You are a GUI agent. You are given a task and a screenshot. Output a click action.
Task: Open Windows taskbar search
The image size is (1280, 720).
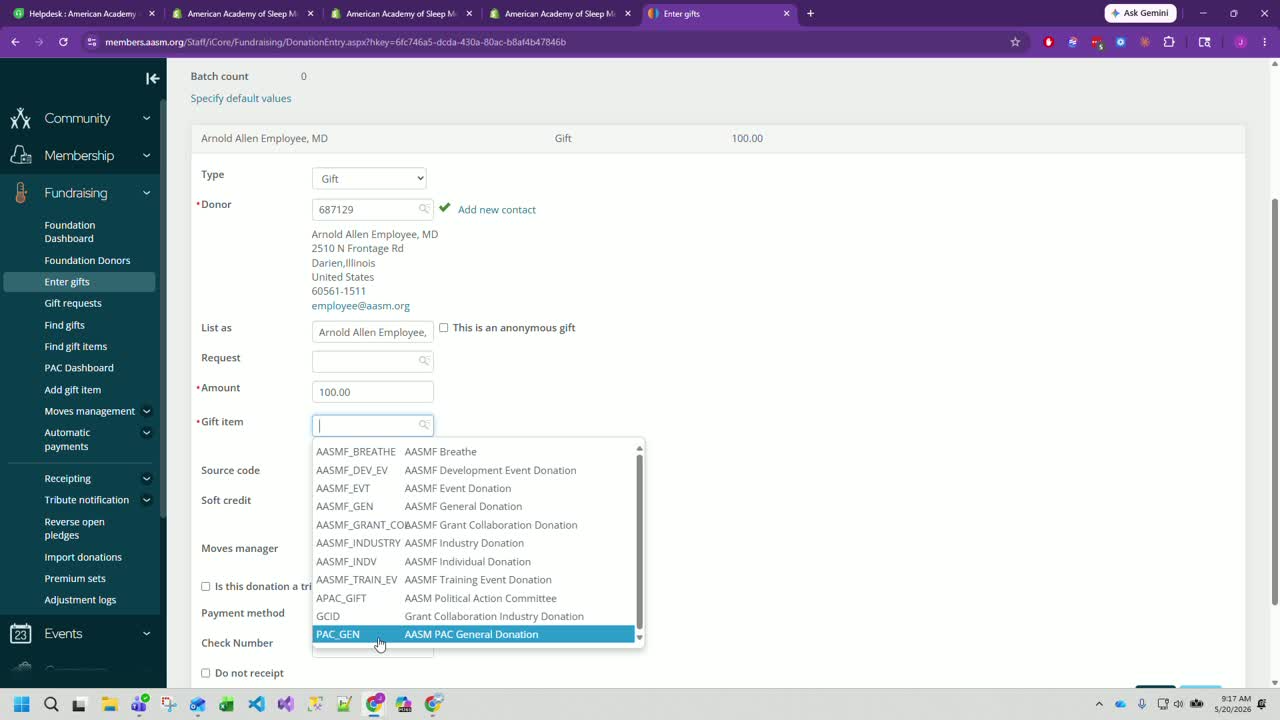pos(51,704)
